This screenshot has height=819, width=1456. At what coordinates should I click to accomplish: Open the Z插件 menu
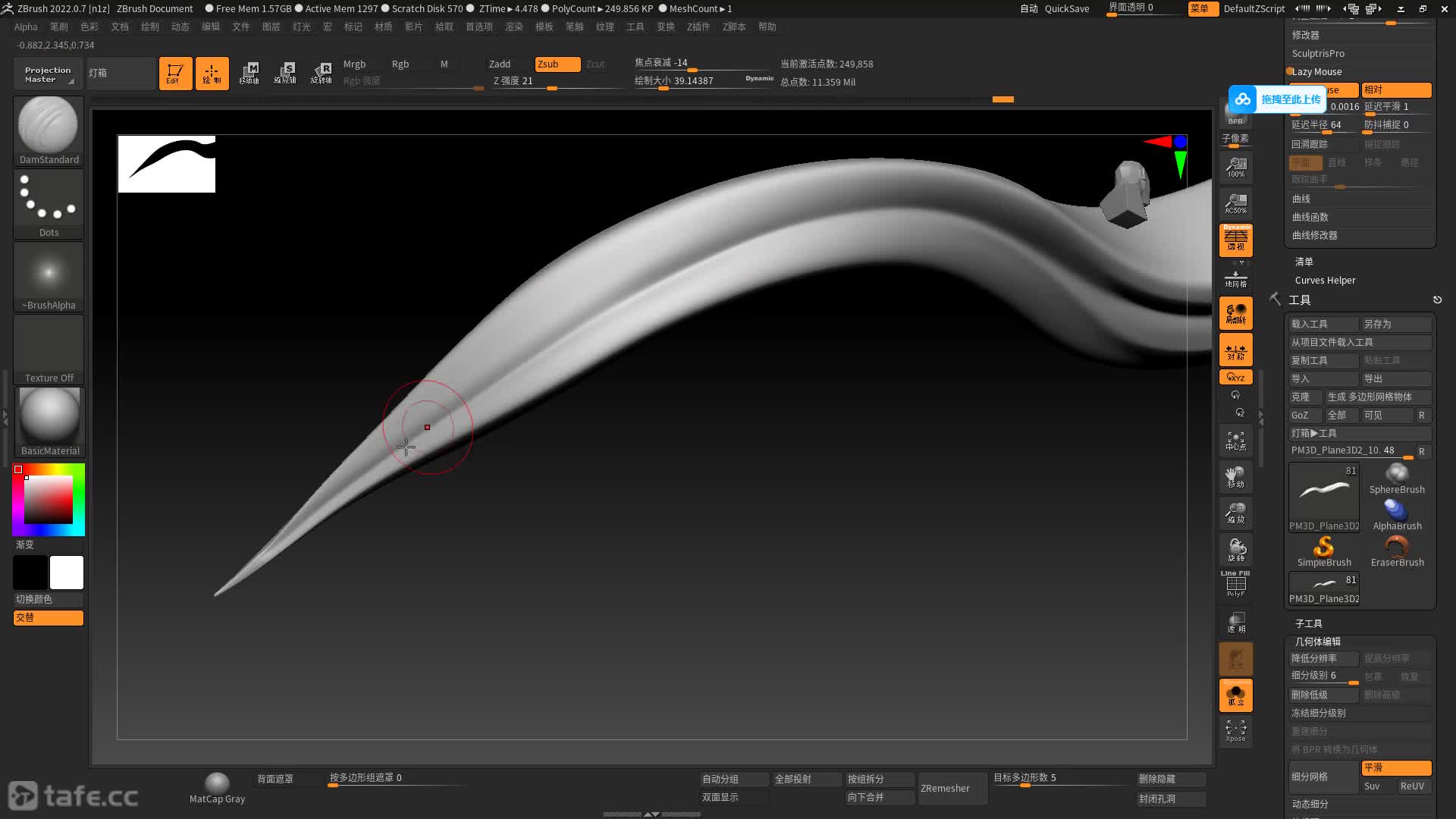[698, 27]
